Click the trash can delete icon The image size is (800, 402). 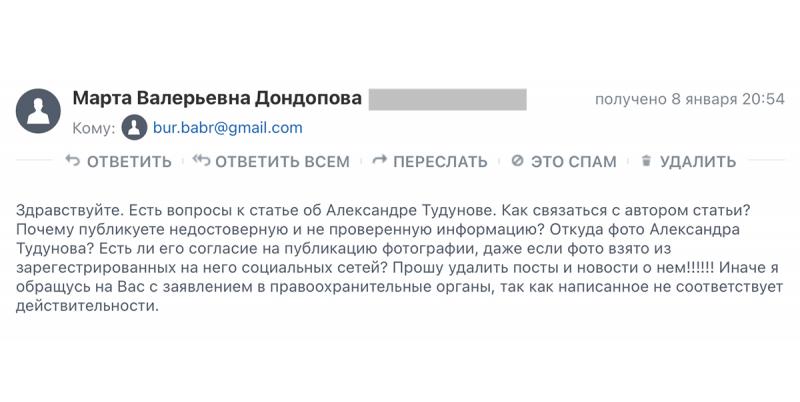coord(646,161)
